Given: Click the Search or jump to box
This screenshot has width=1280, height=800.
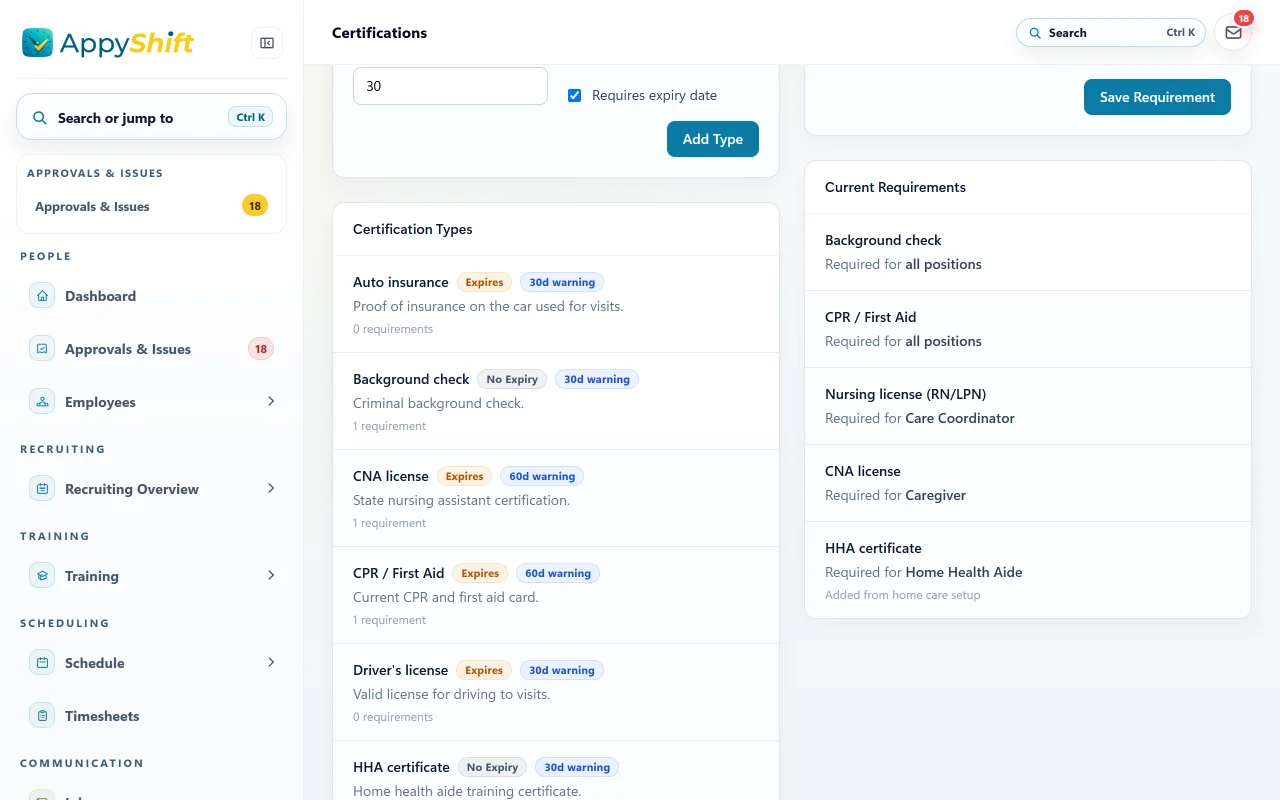Looking at the screenshot, I should pos(152,117).
